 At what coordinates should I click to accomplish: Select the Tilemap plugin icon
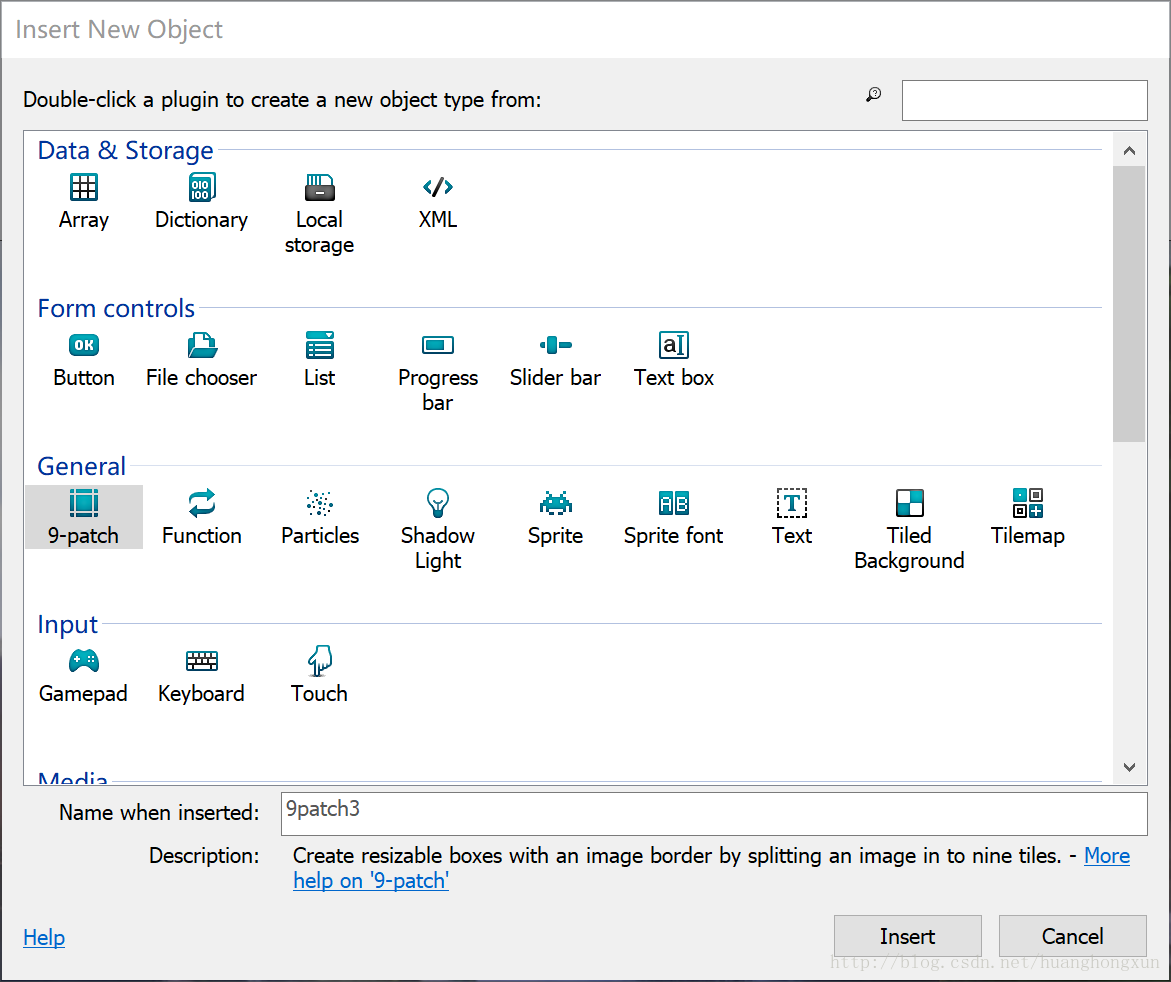pos(1027,504)
